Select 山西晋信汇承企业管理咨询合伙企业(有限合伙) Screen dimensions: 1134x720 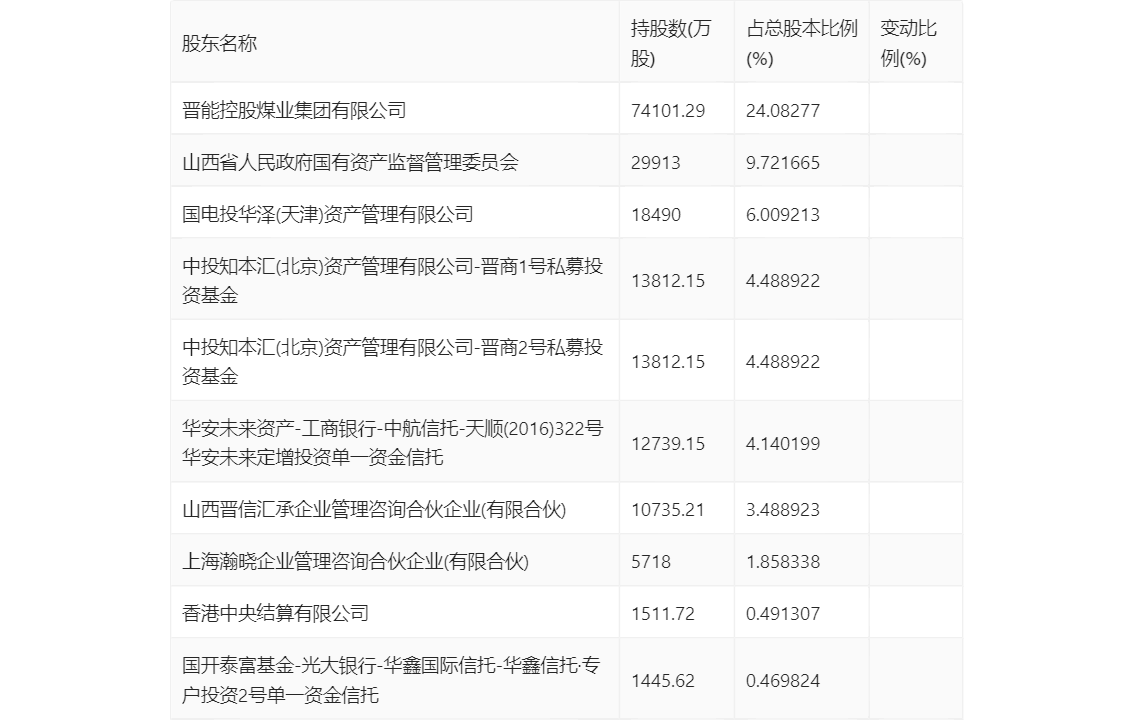(374, 510)
